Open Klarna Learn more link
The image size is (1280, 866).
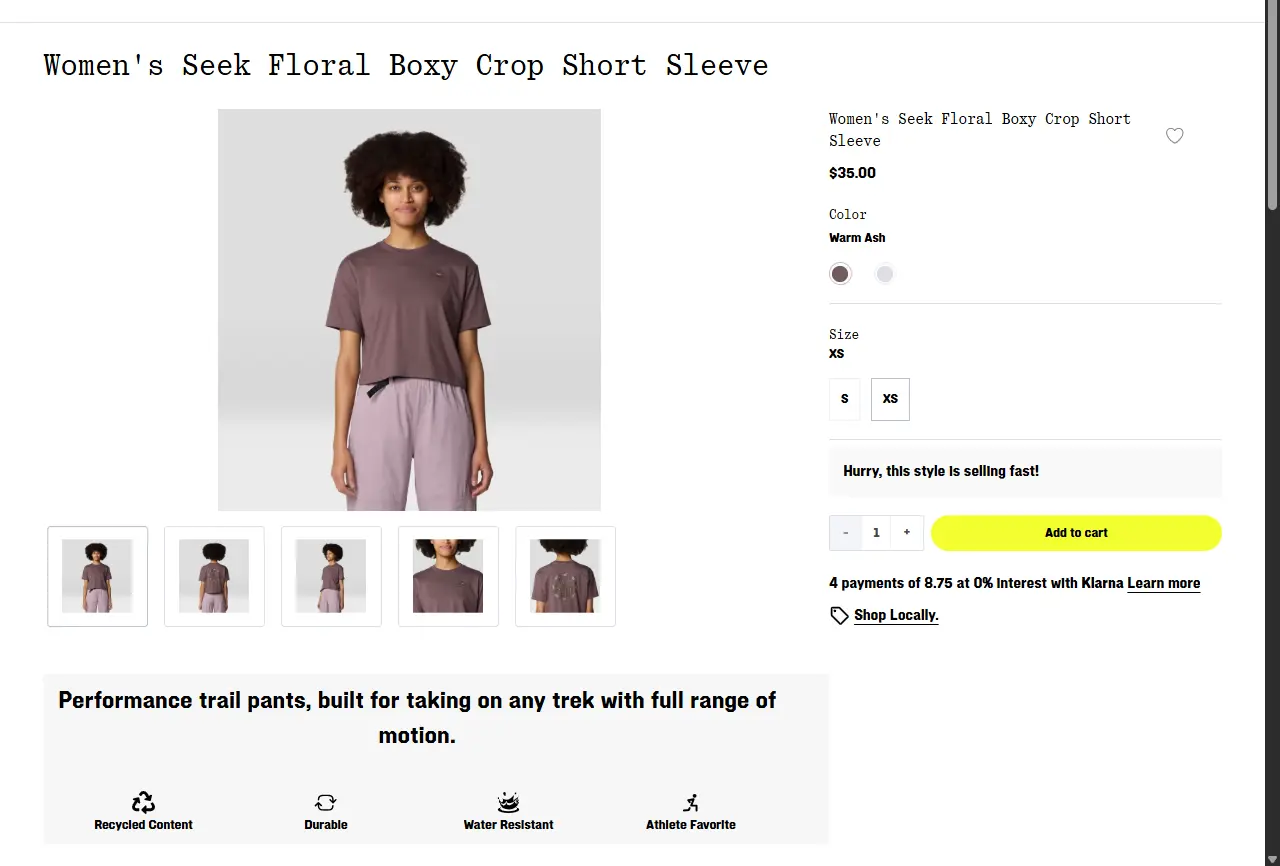(1164, 583)
